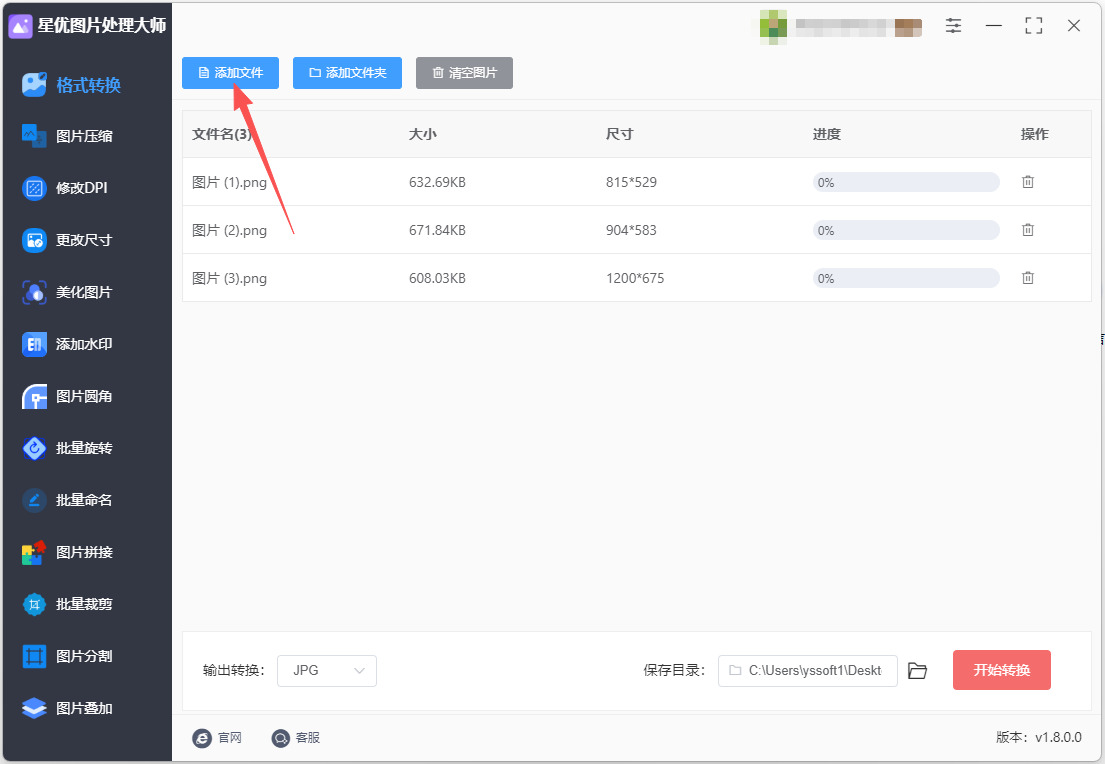Click the 修改DPI sidebar icon
Viewport: 1105px width, 764px height.
34,188
